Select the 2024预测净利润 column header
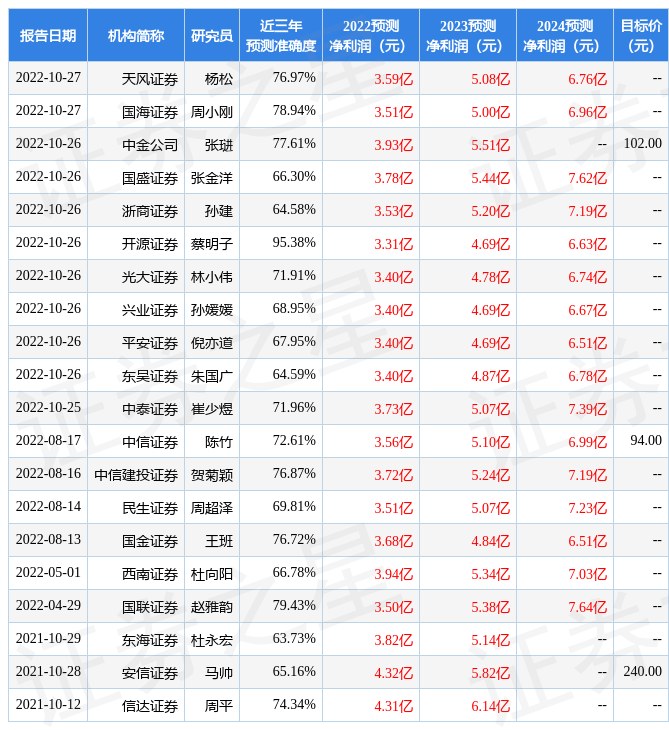Screen dimensions: 669x730 [565, 35]
